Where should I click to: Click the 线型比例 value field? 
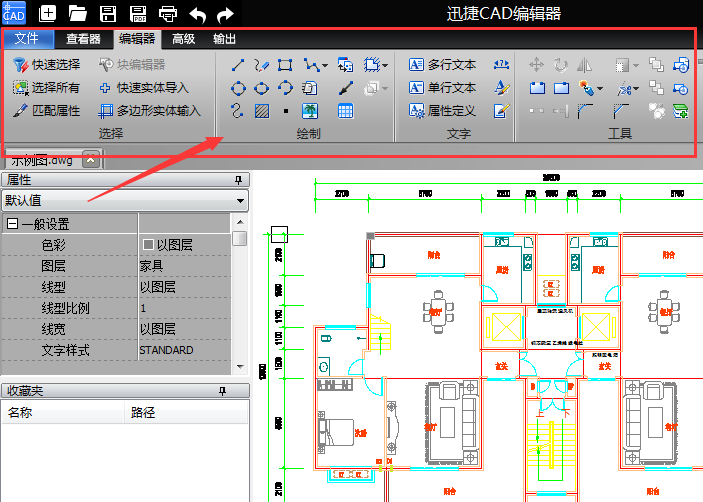[184, 308]
